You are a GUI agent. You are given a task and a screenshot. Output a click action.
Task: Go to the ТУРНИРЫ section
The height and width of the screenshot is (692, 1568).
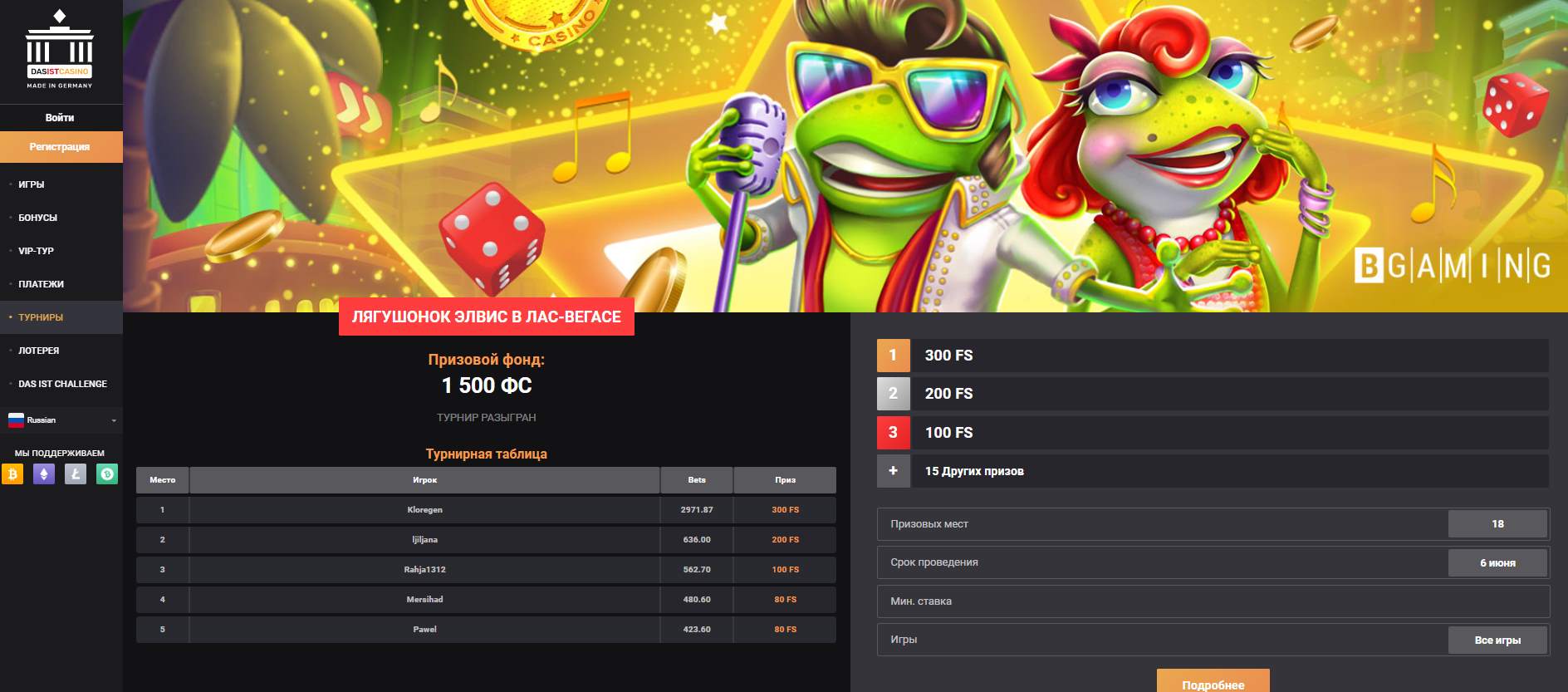click(41, 317)
